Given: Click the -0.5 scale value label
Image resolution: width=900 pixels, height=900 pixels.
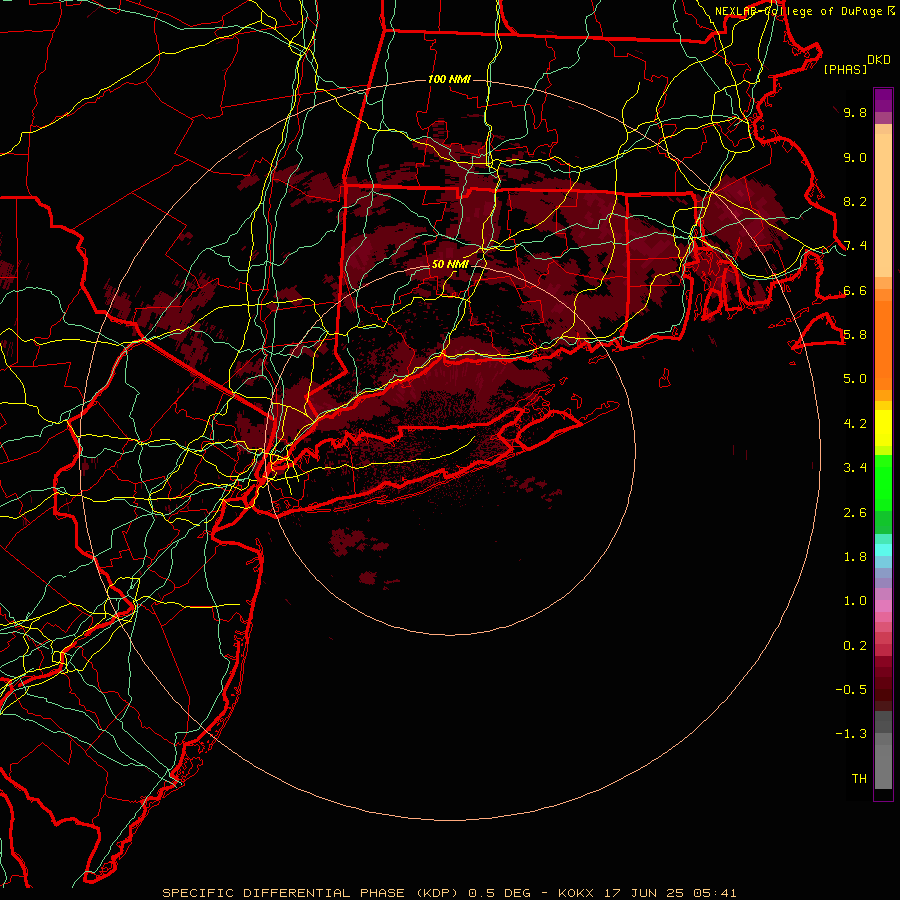Looking at the screenshot, I should pos(851,690).
